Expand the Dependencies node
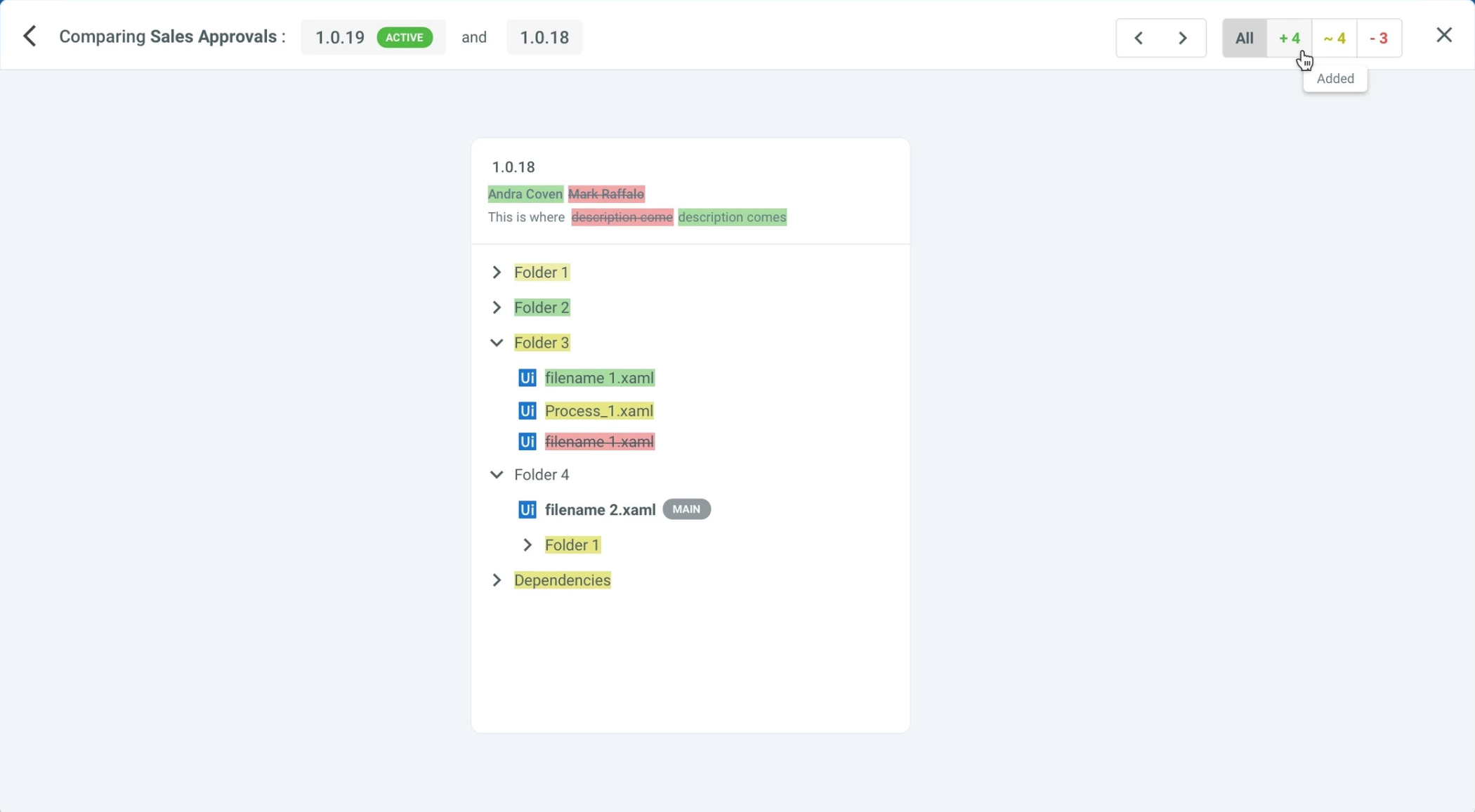Image resolution: width=1475 pixels, height=812 pixels. [497, 580]
